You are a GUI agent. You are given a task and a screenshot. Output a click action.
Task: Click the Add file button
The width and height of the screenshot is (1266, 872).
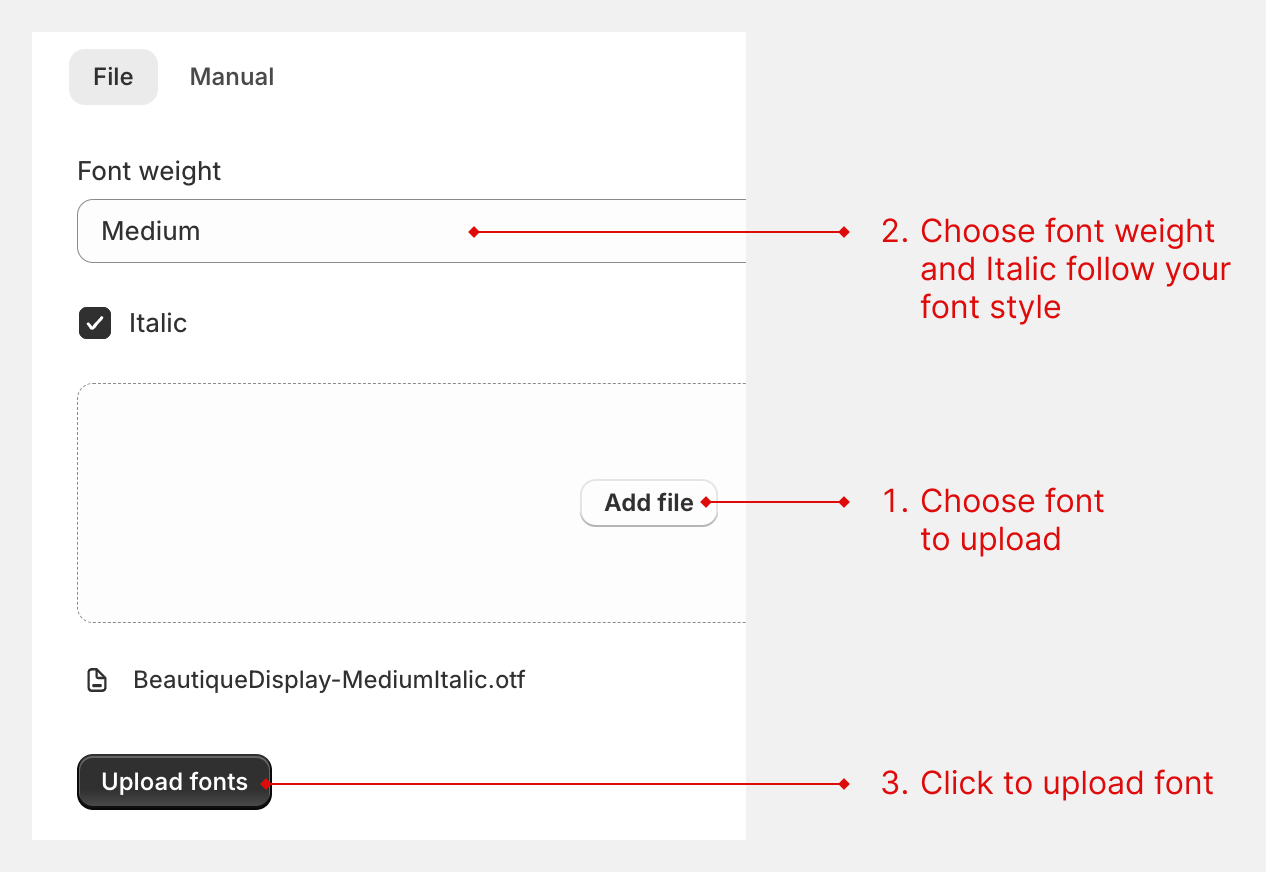pos(648,503)
